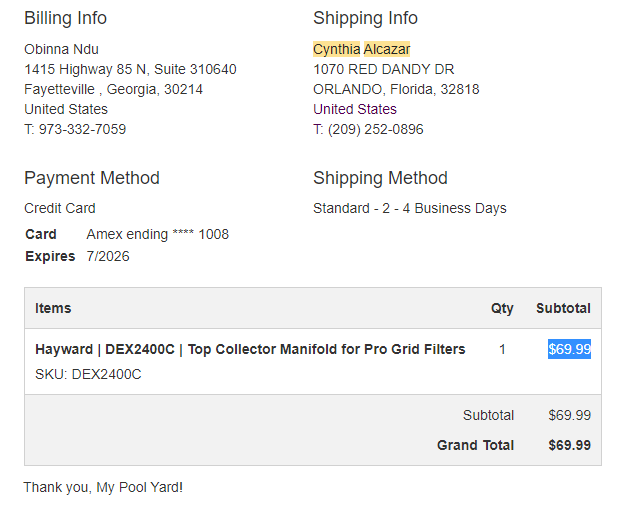Click the Amex ending **** 1008 text
627x506 pixels.
click(x=158, y=234)
